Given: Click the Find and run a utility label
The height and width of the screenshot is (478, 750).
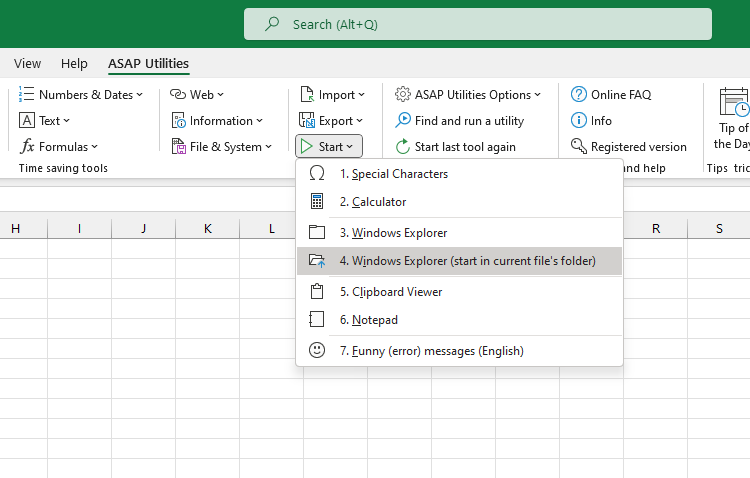Looking at the screenshot, I should tap(469, 121).
